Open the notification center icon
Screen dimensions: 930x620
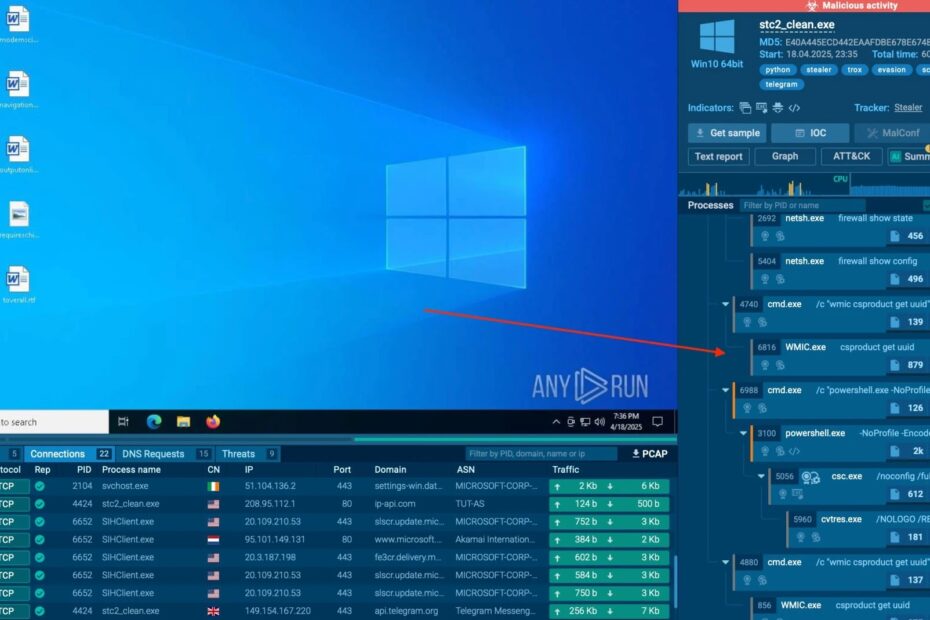657,422
